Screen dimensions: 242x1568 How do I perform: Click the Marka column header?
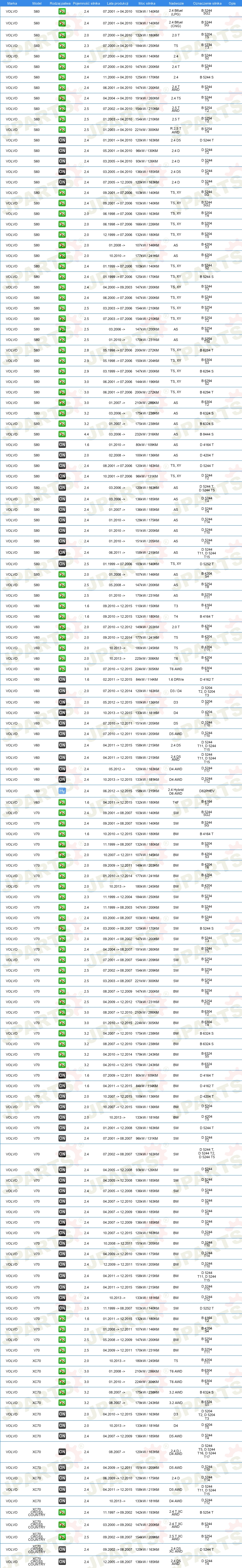pos(11,3)
